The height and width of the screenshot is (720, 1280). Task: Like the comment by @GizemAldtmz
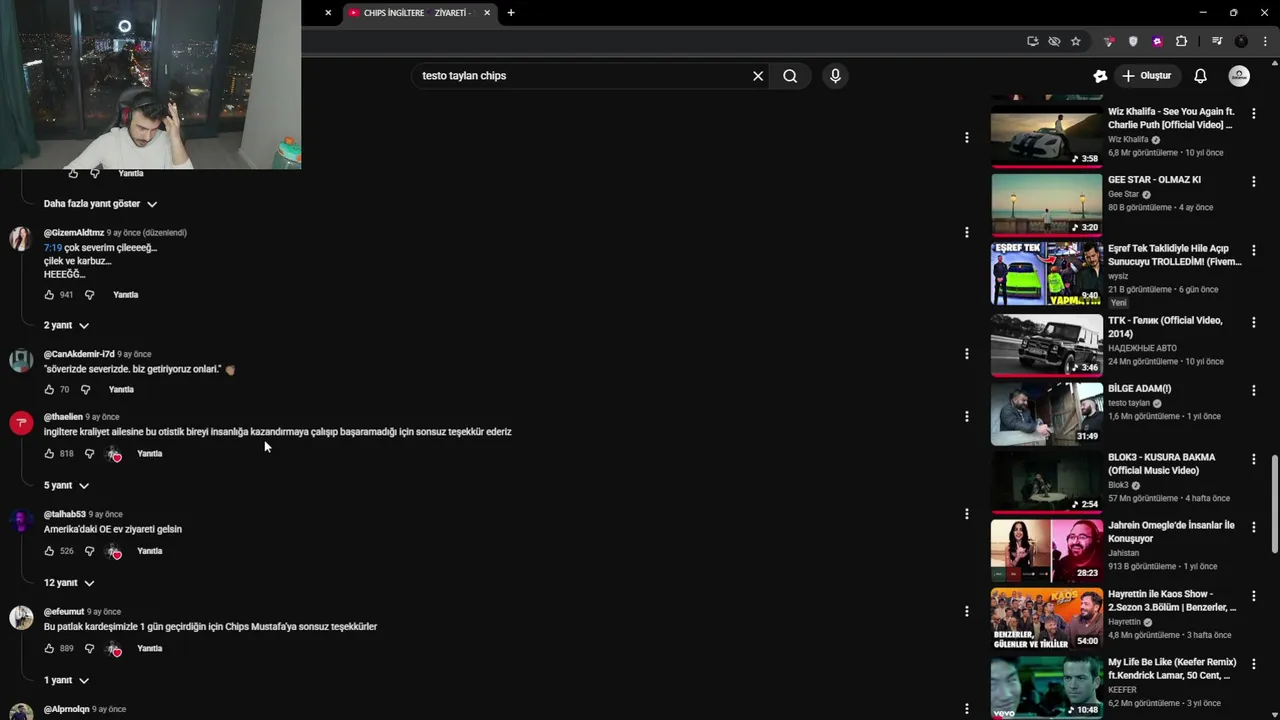pos(49,295)
